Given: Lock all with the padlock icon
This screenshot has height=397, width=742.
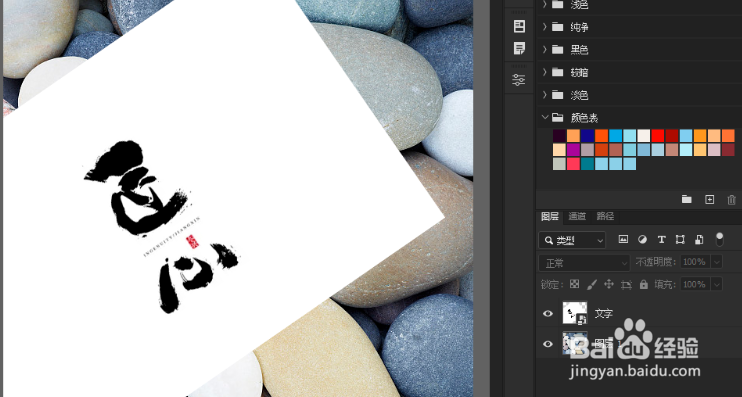Looking at the screenshot, I should coord(644,284).
